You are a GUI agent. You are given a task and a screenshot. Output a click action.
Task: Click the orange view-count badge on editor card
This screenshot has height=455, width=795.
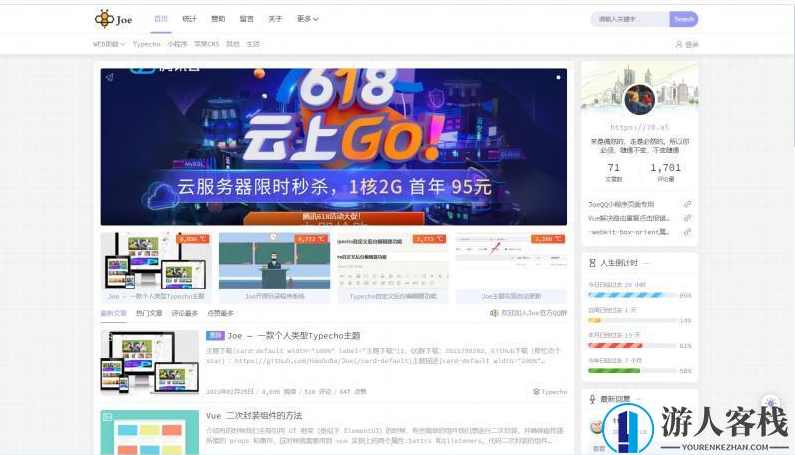pyautogui.click(x=429, y=239)
